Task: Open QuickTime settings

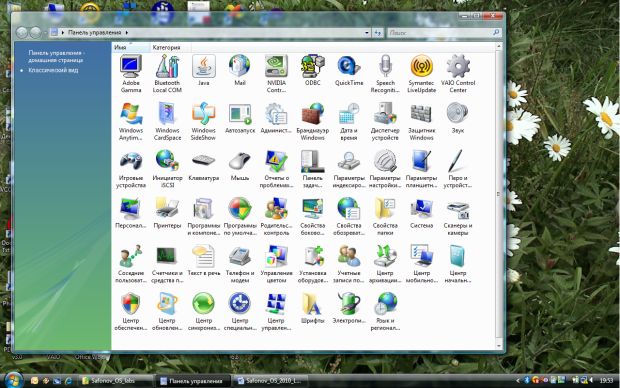Action: click(x=349, y=70)
